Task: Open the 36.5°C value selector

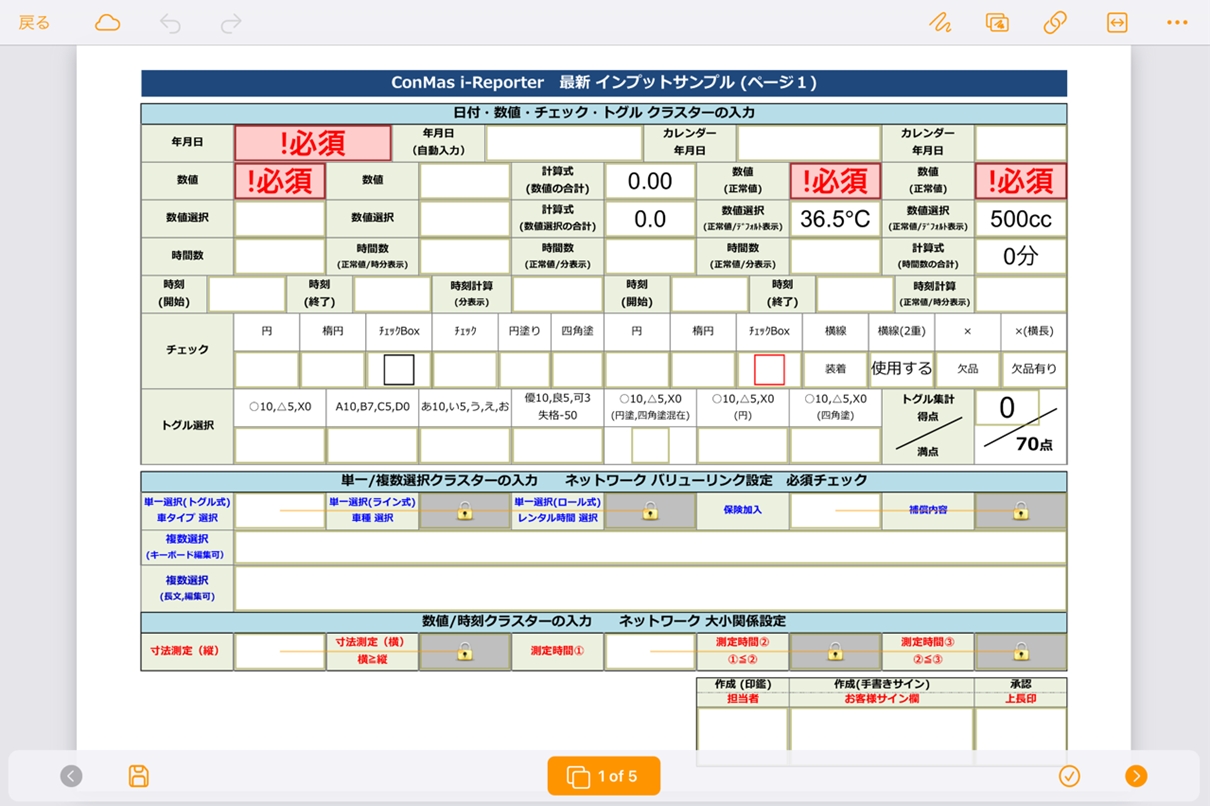Action: point(835,219)
